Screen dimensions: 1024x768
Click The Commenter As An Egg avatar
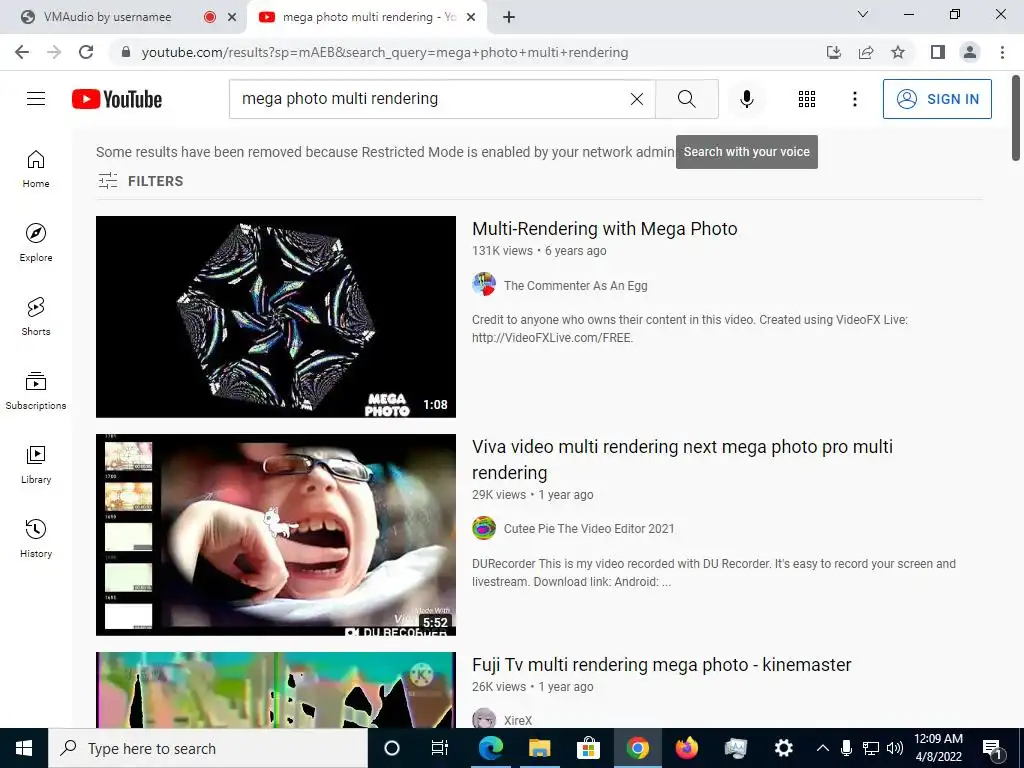tap(484, 285)
